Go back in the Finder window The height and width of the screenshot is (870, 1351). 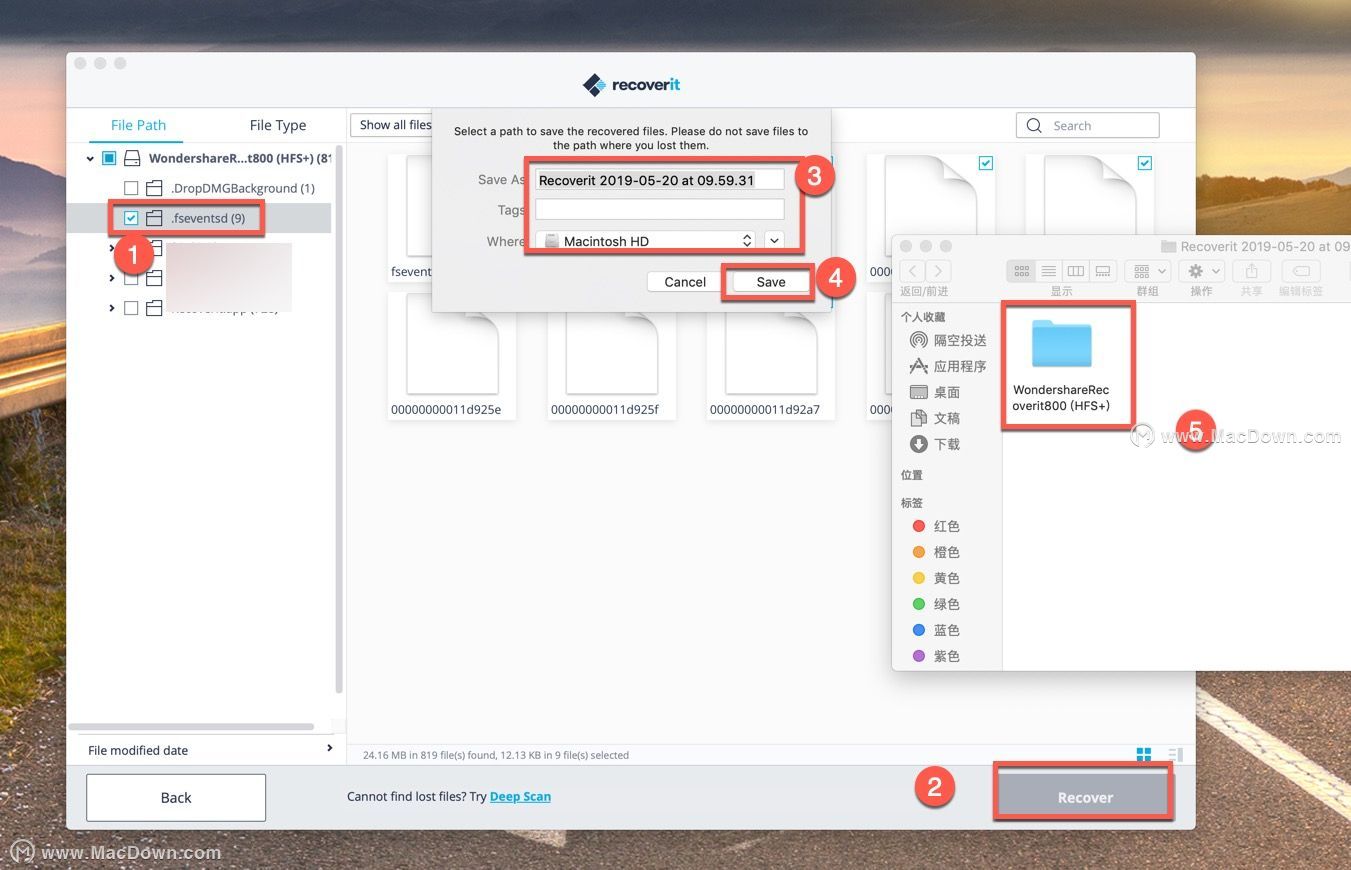pos(912,271)
